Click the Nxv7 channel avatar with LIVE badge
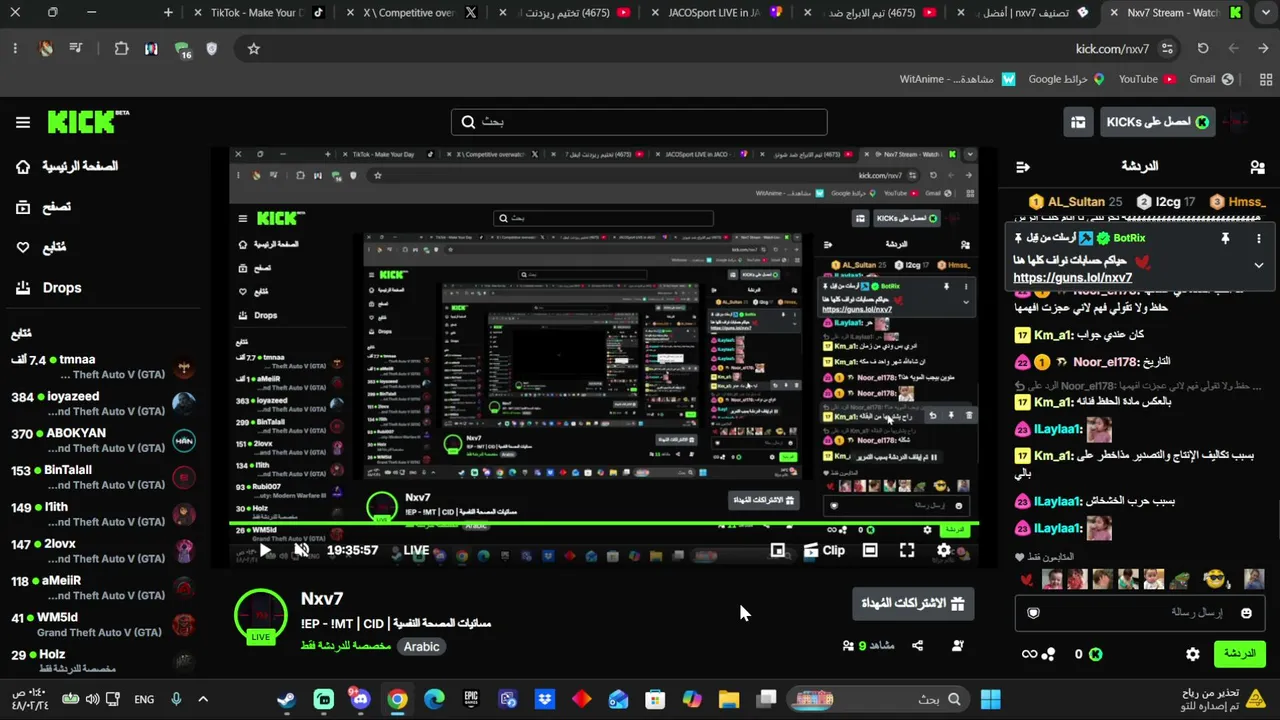This screenshot has height=720, width=1280. [x=261, y=617]
